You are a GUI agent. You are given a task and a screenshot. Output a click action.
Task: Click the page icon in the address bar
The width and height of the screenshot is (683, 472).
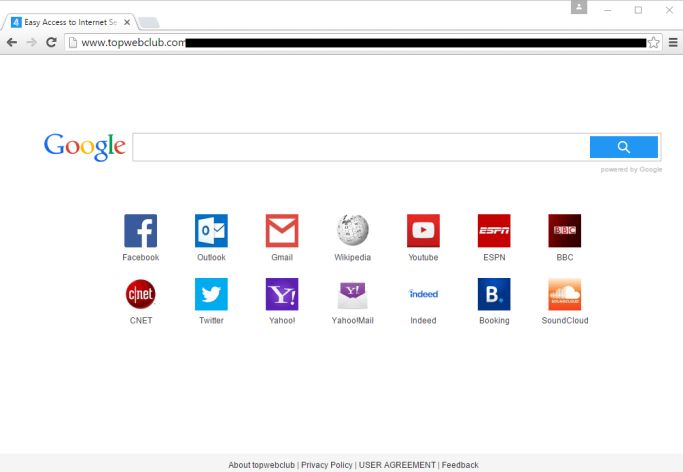tap(73, 42)
